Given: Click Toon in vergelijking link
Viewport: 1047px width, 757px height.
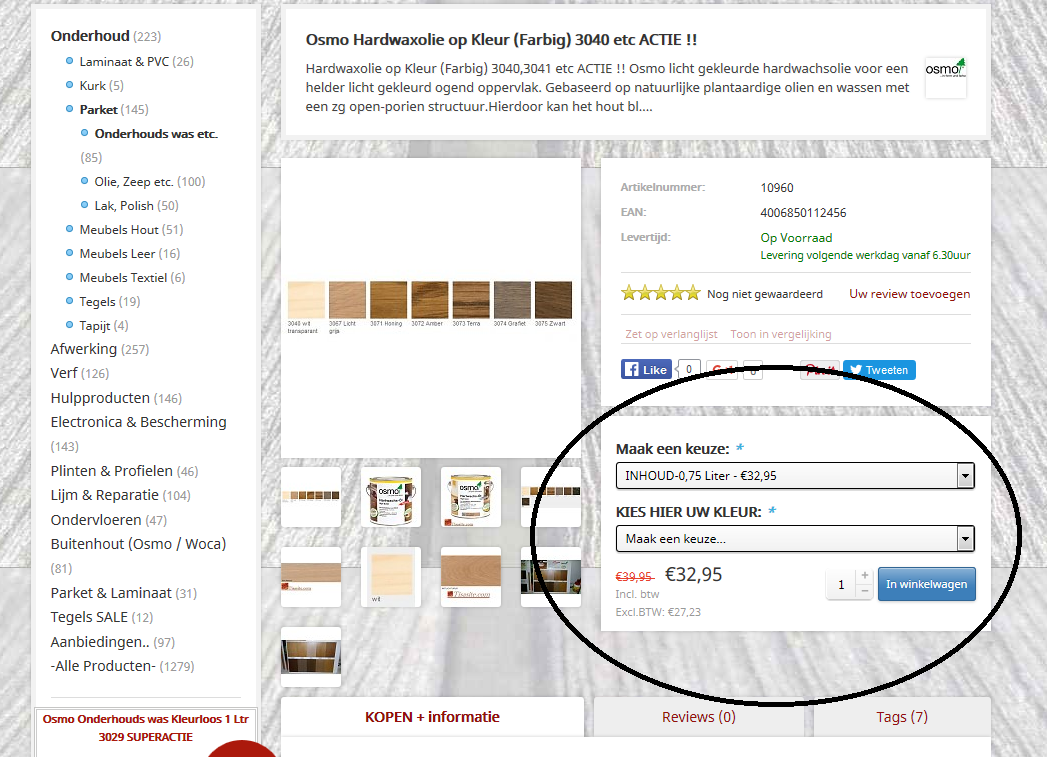Looking at the screenshot, I should (781, 334).
